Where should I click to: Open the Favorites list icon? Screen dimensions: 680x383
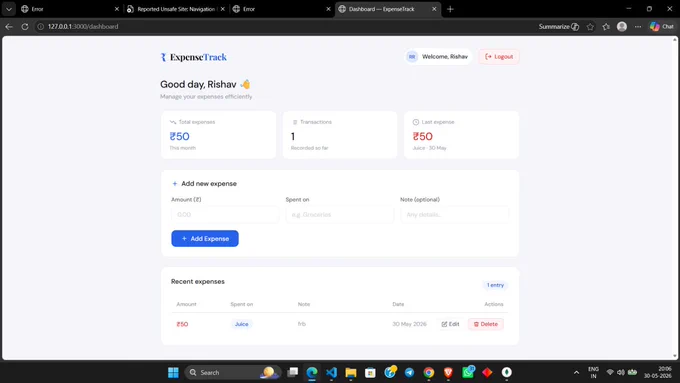click(x=606, y=26)
